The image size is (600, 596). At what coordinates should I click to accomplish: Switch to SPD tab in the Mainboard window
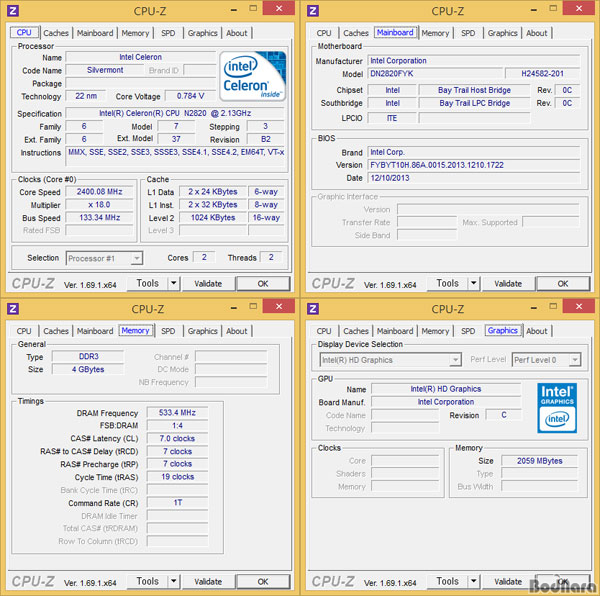pos(468,33)
